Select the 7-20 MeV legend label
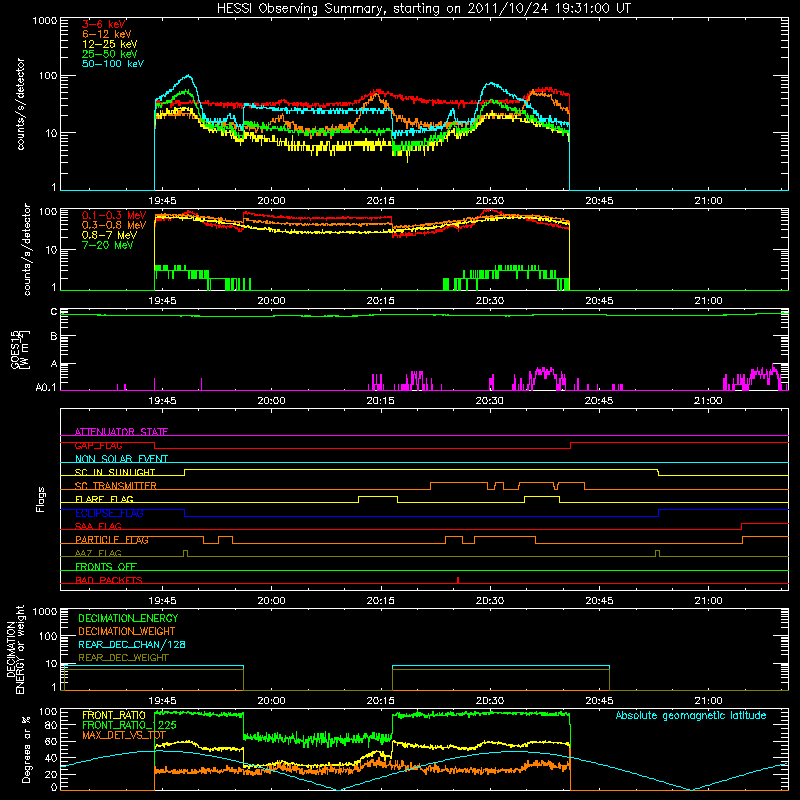Screen dimensions: 800x800 (108, 245)
